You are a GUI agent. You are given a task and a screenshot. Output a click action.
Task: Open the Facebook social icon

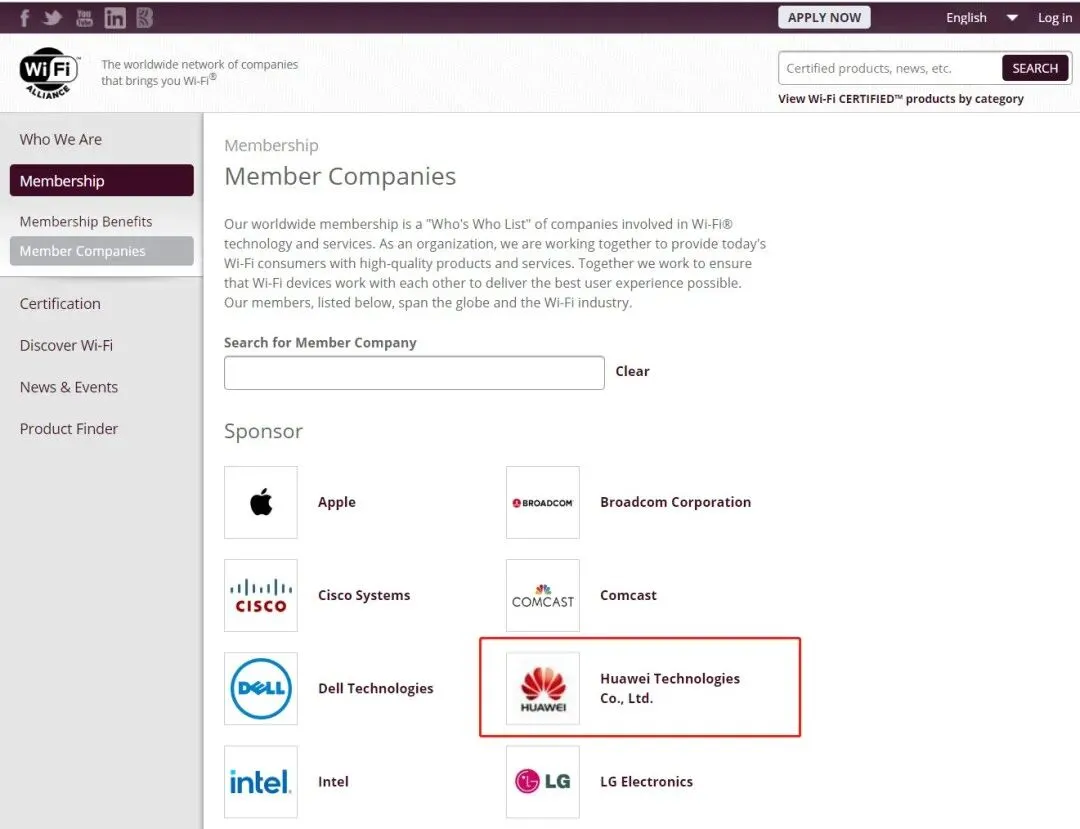coord(24,18)
